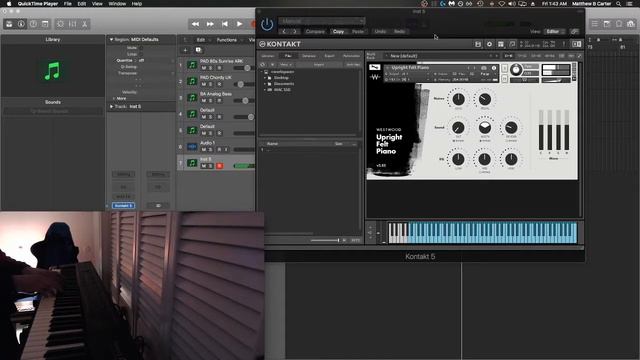
Task: Open the plug-in preset name dropdown
Action: click(322, 21)
